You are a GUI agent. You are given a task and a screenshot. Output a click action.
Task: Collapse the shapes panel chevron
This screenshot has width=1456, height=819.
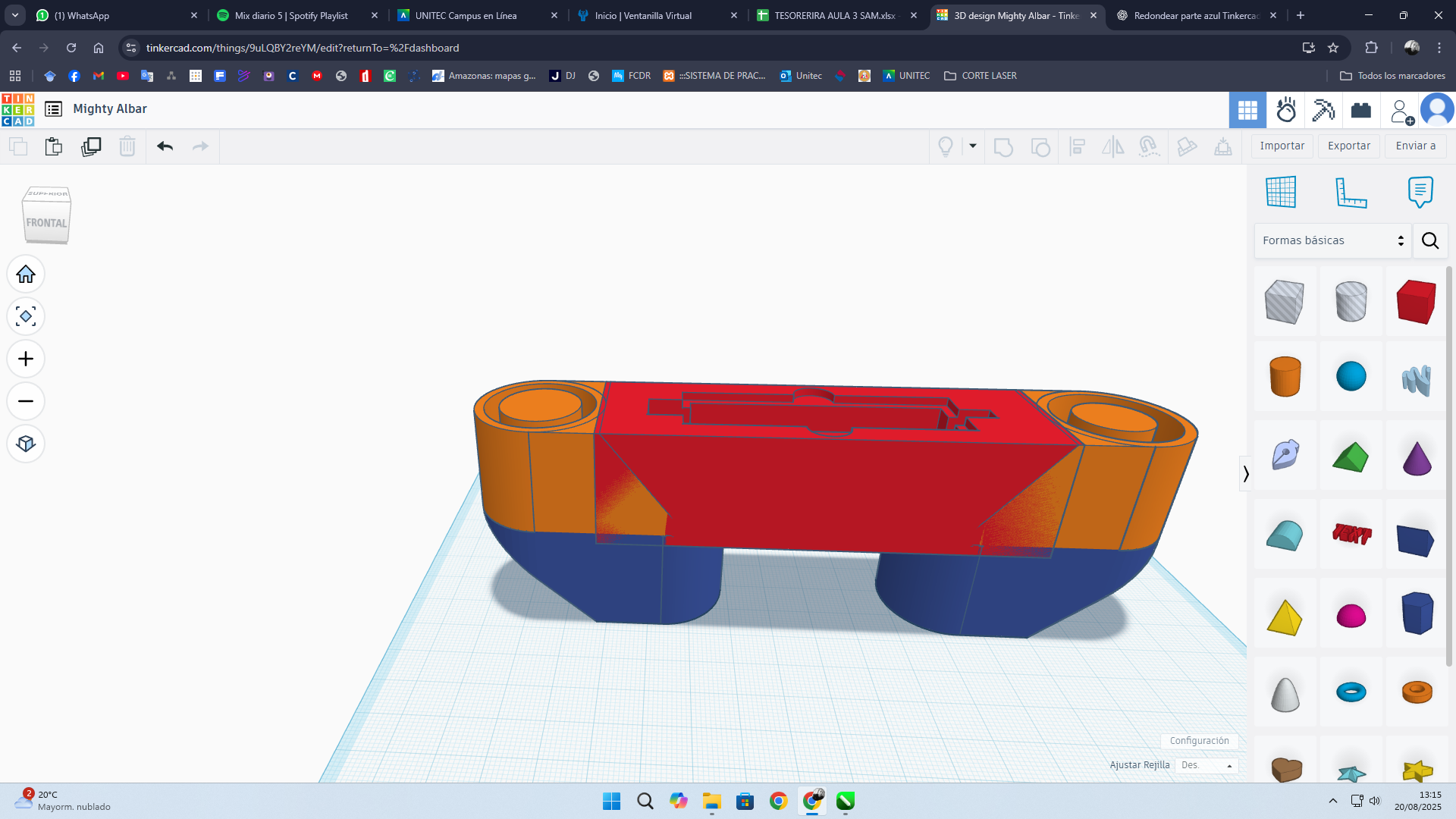1245,474
